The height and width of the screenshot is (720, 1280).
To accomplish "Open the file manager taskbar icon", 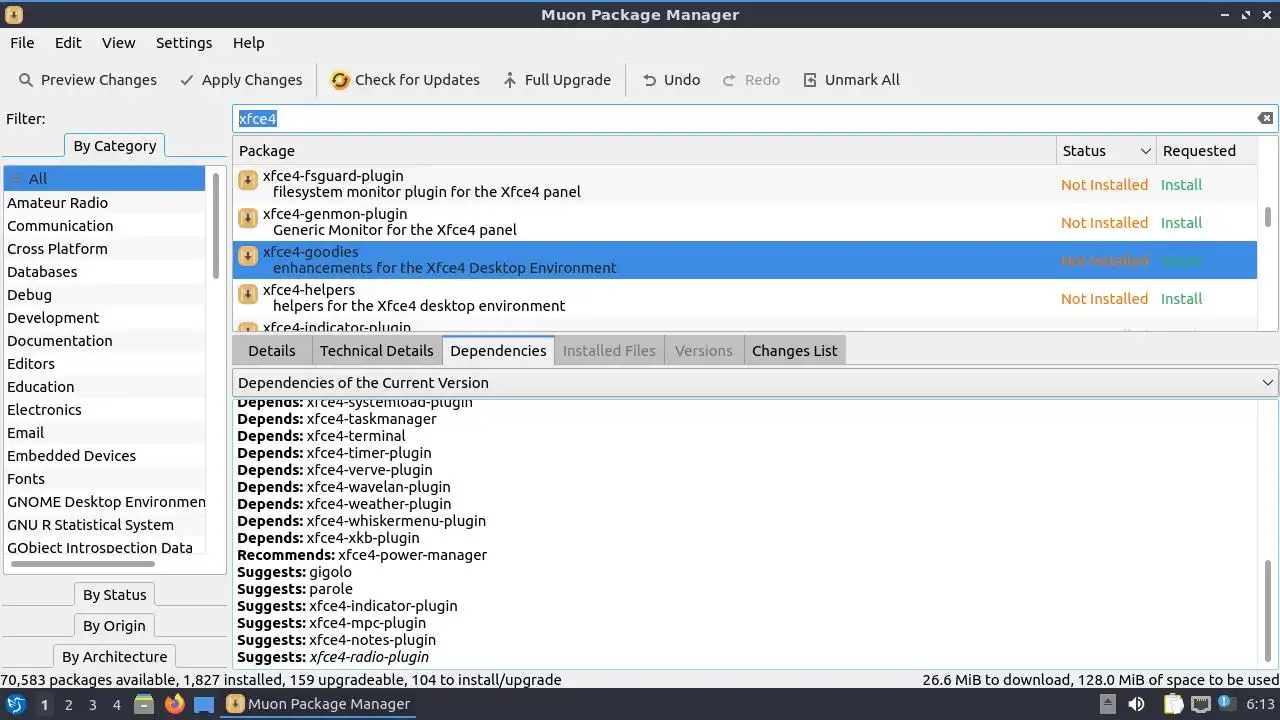I will 144,704.
